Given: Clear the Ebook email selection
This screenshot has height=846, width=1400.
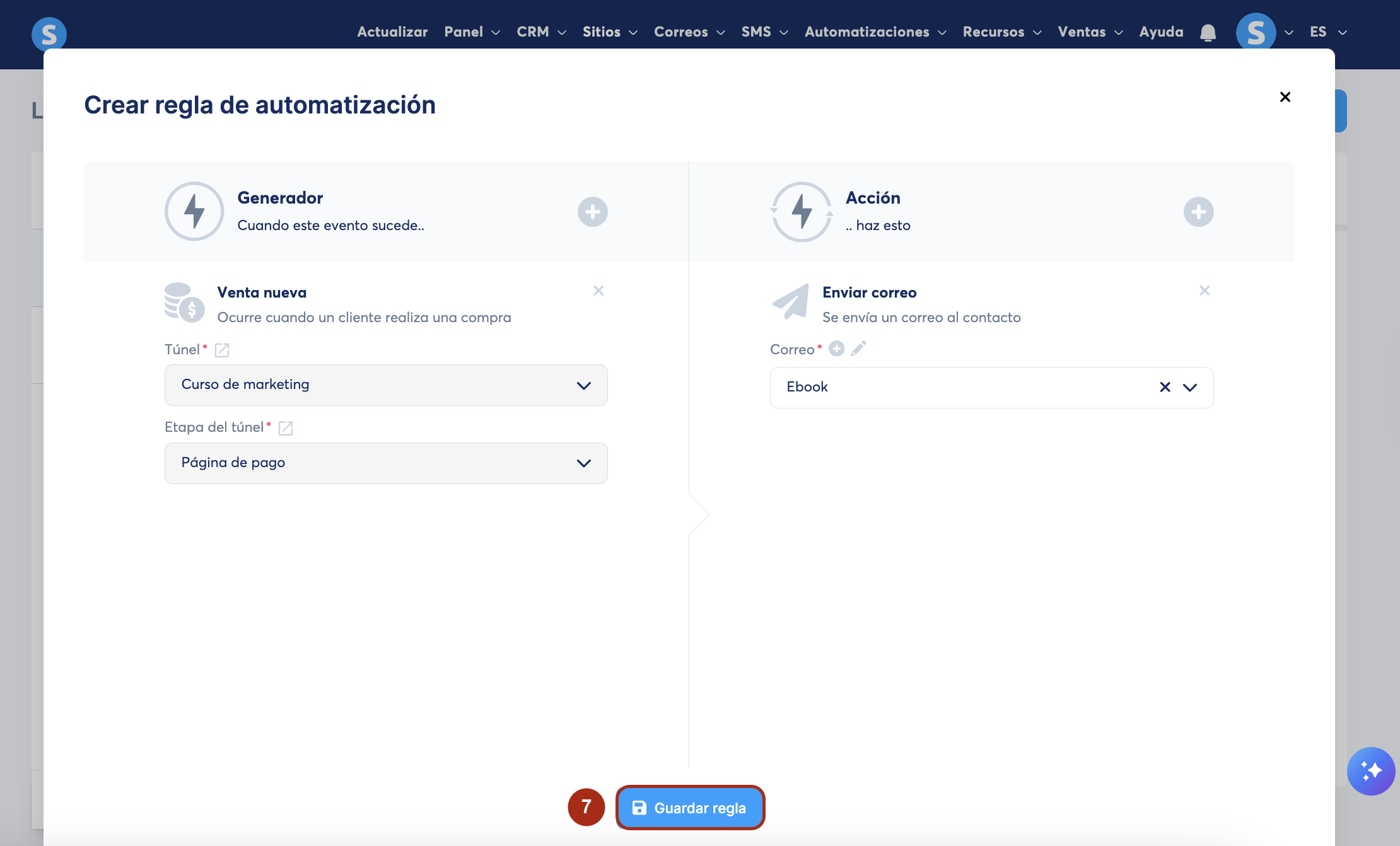Looking at the screenshot, I should 1165,387.
